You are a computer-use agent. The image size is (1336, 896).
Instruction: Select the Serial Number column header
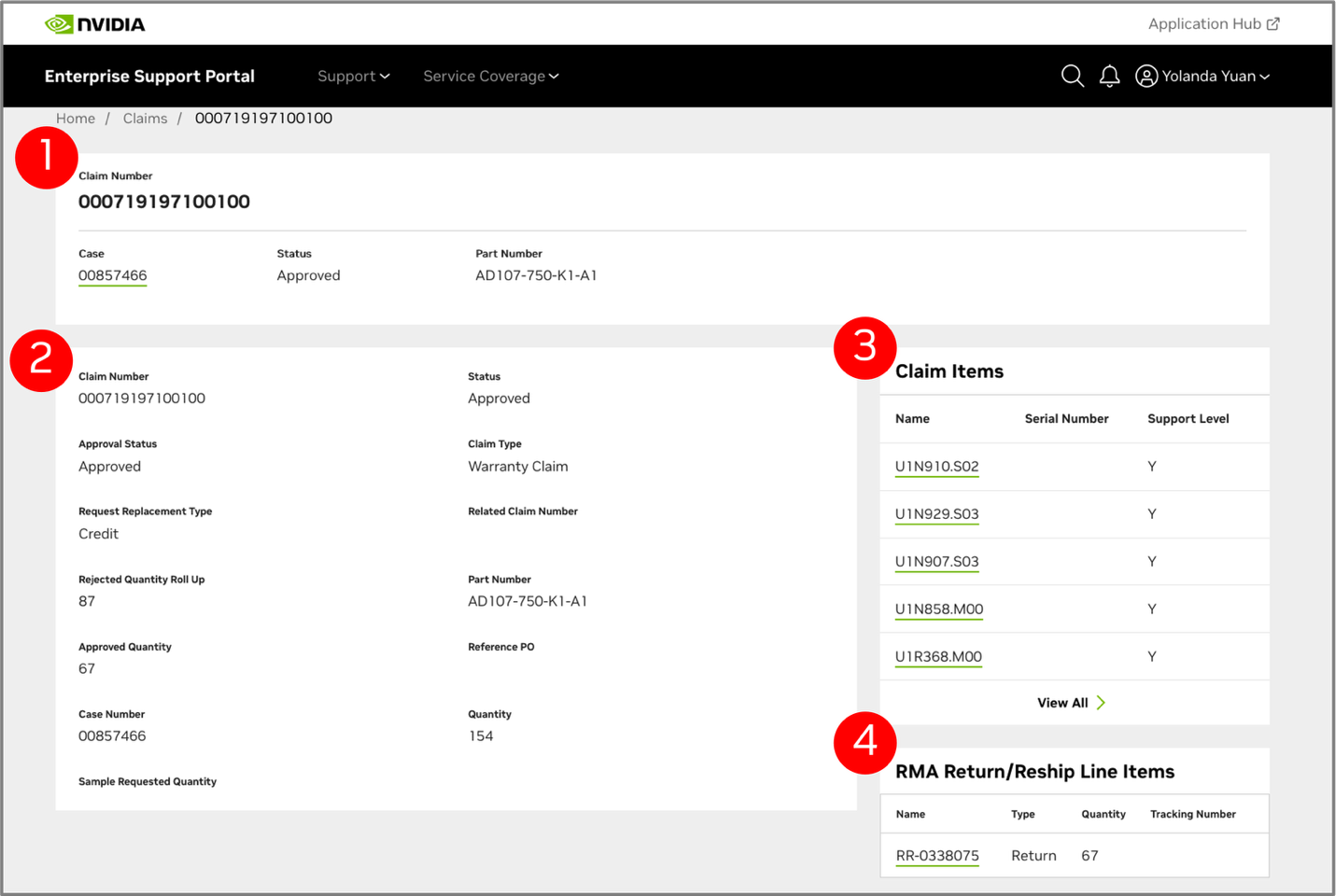click(x=1066, y=419)
